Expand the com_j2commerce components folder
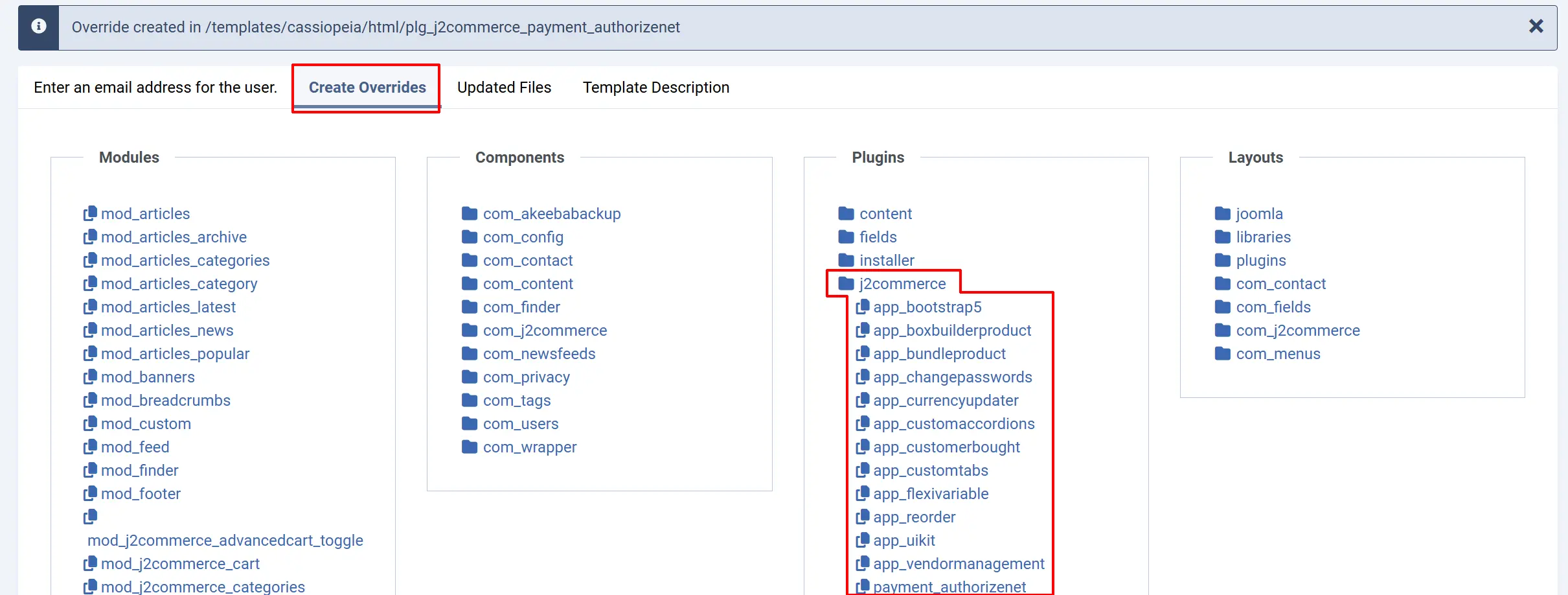The height and width of the screenshot is (595, 1568). pos(534,330)
